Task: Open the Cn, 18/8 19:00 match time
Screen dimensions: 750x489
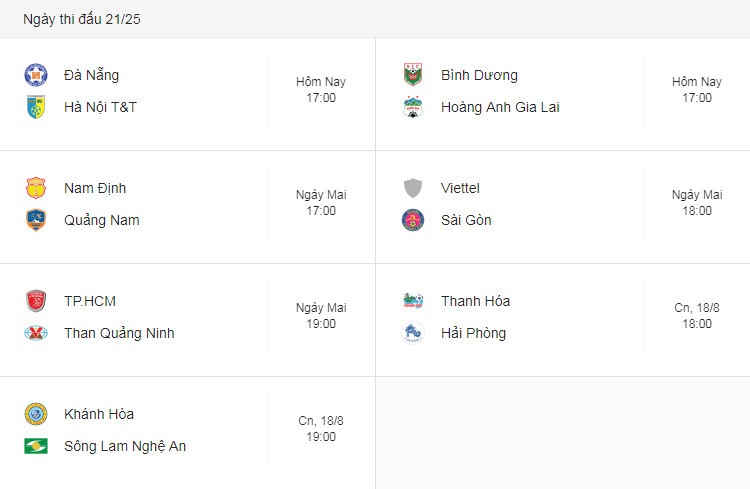Action: click(x=321, y=428)
